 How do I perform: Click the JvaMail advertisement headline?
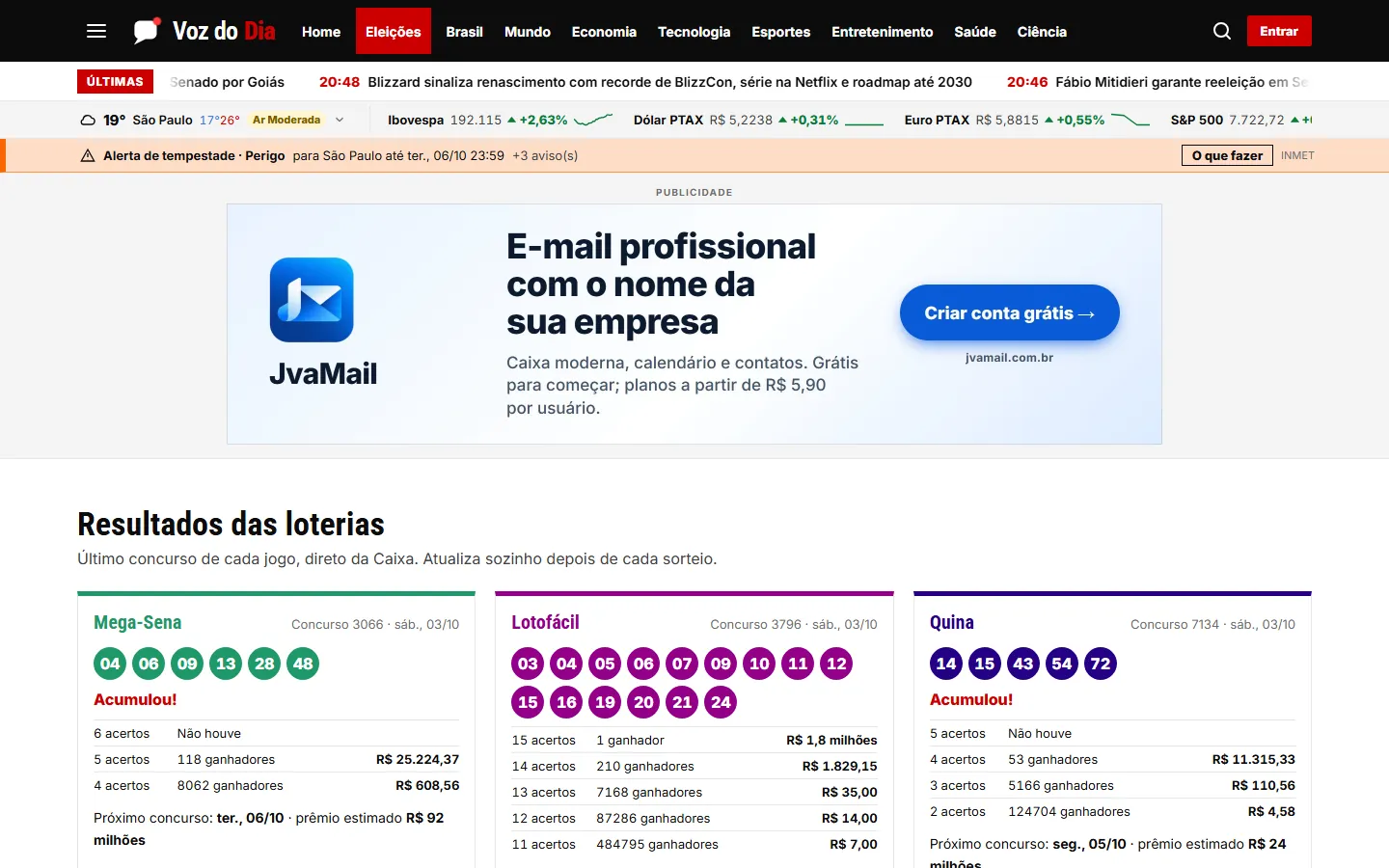pyautogui.click(x=661, y=285)
